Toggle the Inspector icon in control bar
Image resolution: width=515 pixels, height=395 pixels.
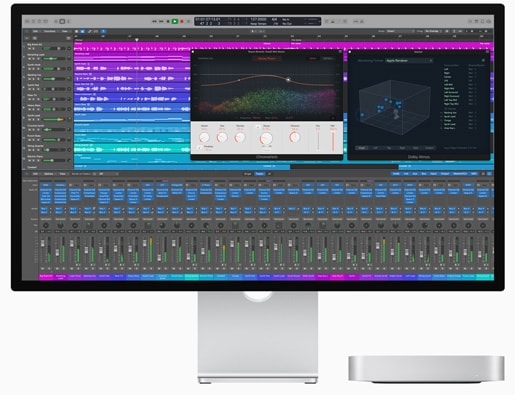(33, 21)
